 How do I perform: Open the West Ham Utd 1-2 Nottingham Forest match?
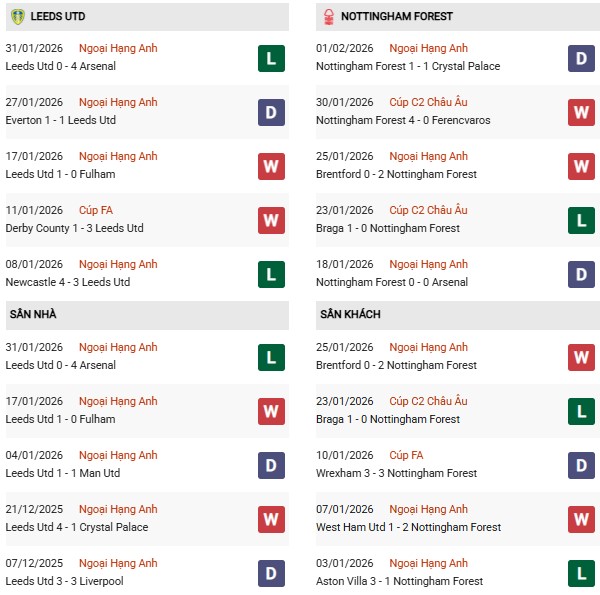coord(408,527)
